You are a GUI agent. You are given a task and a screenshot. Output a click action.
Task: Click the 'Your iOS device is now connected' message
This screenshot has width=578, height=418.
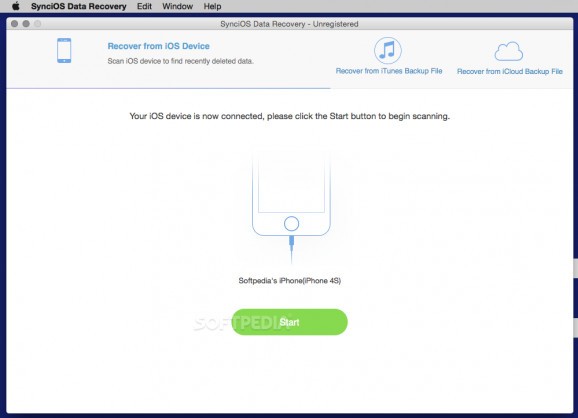[289, 116]
